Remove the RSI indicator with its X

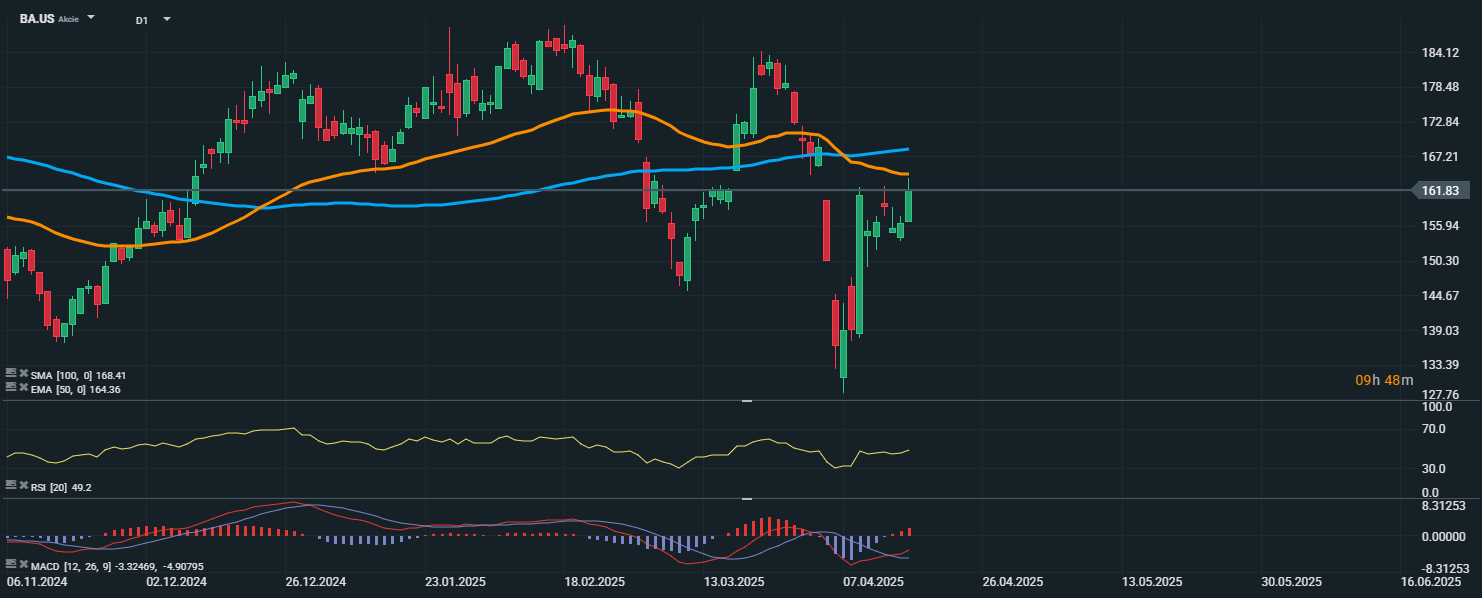tap(23, 485)
